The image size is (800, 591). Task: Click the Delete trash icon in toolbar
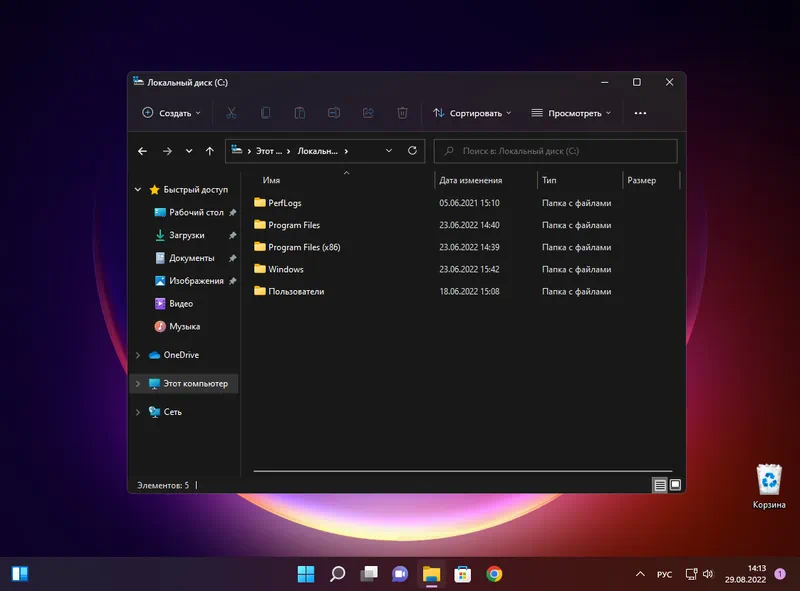coord(402,113)
